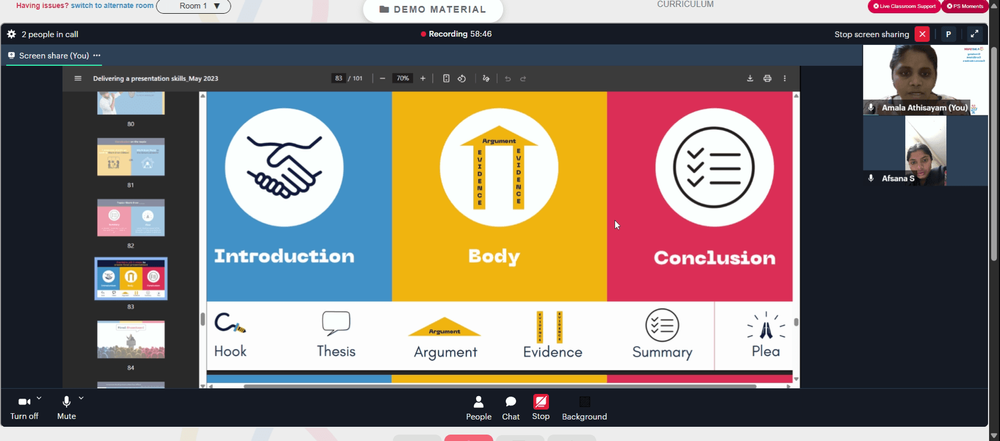
Task: Click the microphone icon beside Afsana S
Action: 871,179
